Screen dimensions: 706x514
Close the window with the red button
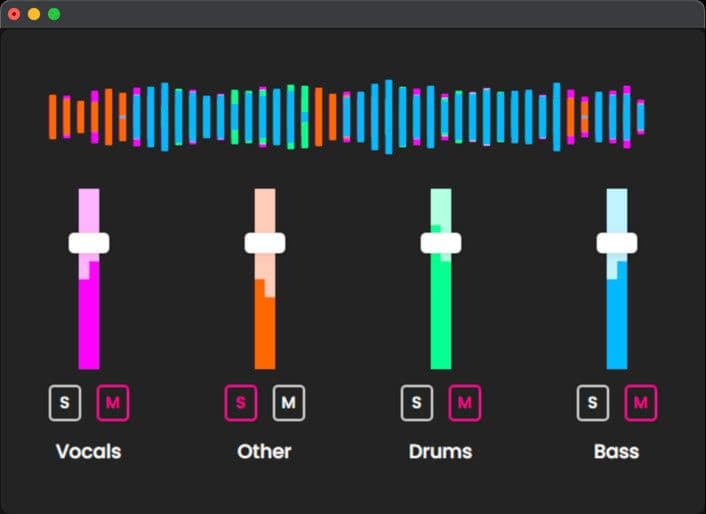click(x=14, y=14)
